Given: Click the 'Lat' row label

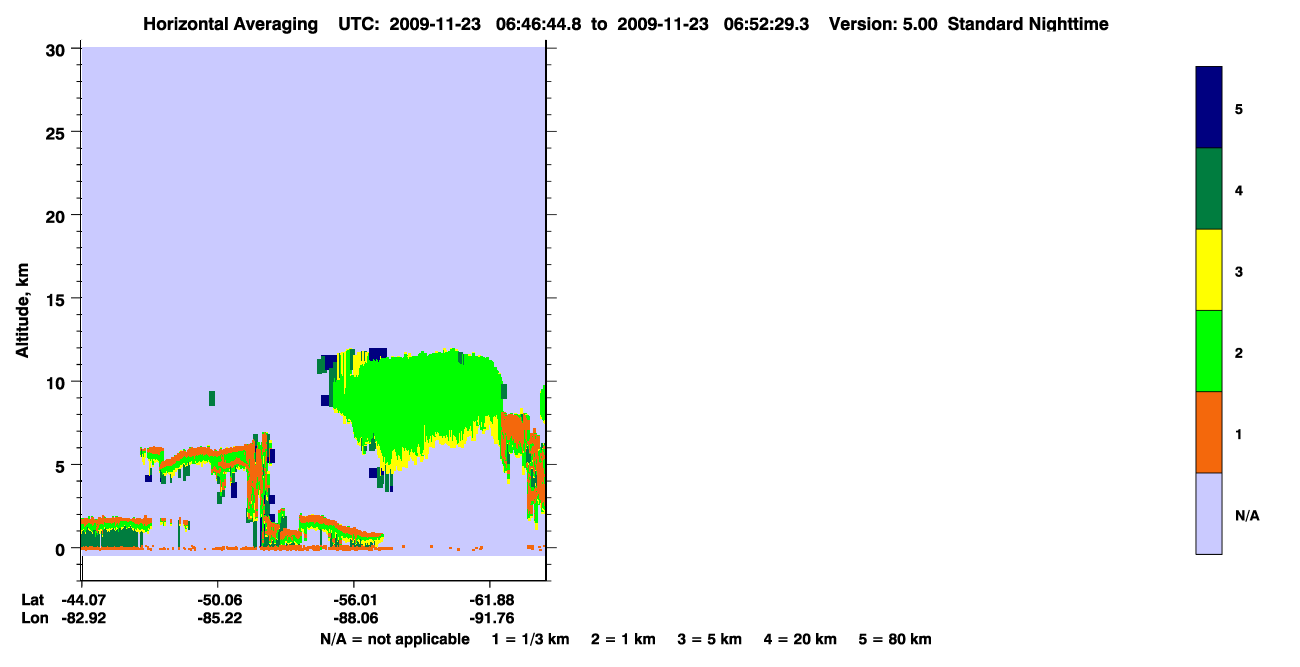Looking at the screenshot, I should (33, 600).
